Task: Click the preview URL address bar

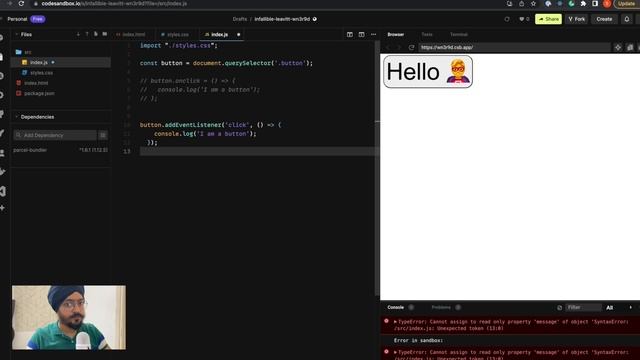Action: tap(514, 47)
